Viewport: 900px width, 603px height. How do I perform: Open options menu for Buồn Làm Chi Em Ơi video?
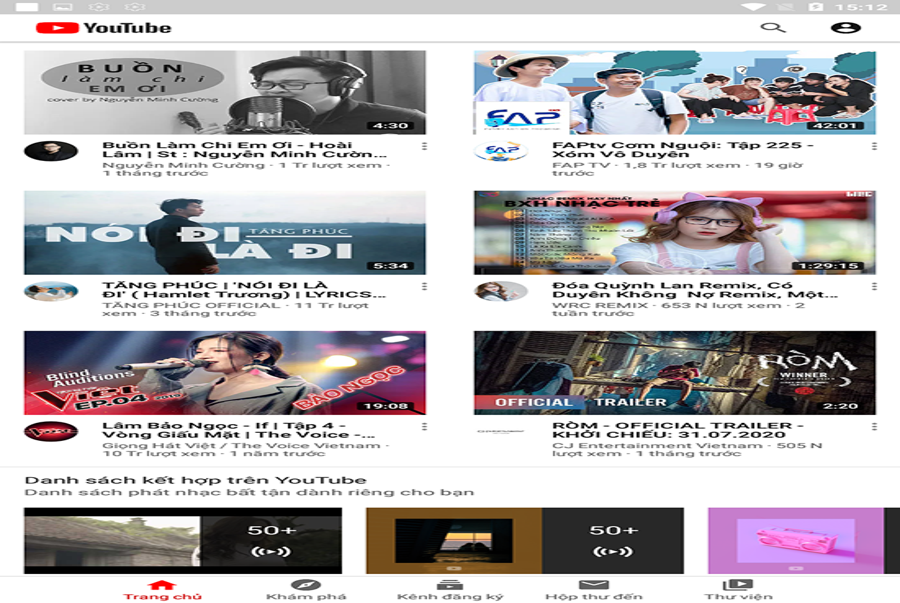424,146
